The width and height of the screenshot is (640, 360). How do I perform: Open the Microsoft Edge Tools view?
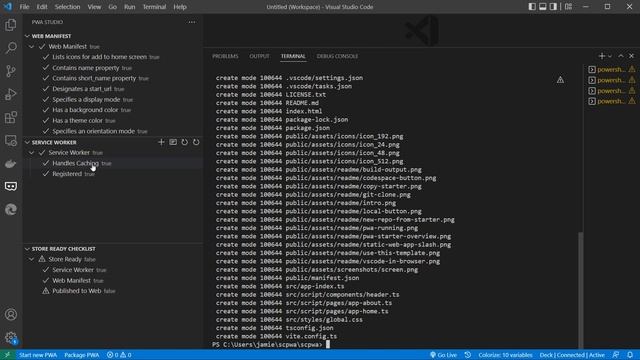coord(11,209)
